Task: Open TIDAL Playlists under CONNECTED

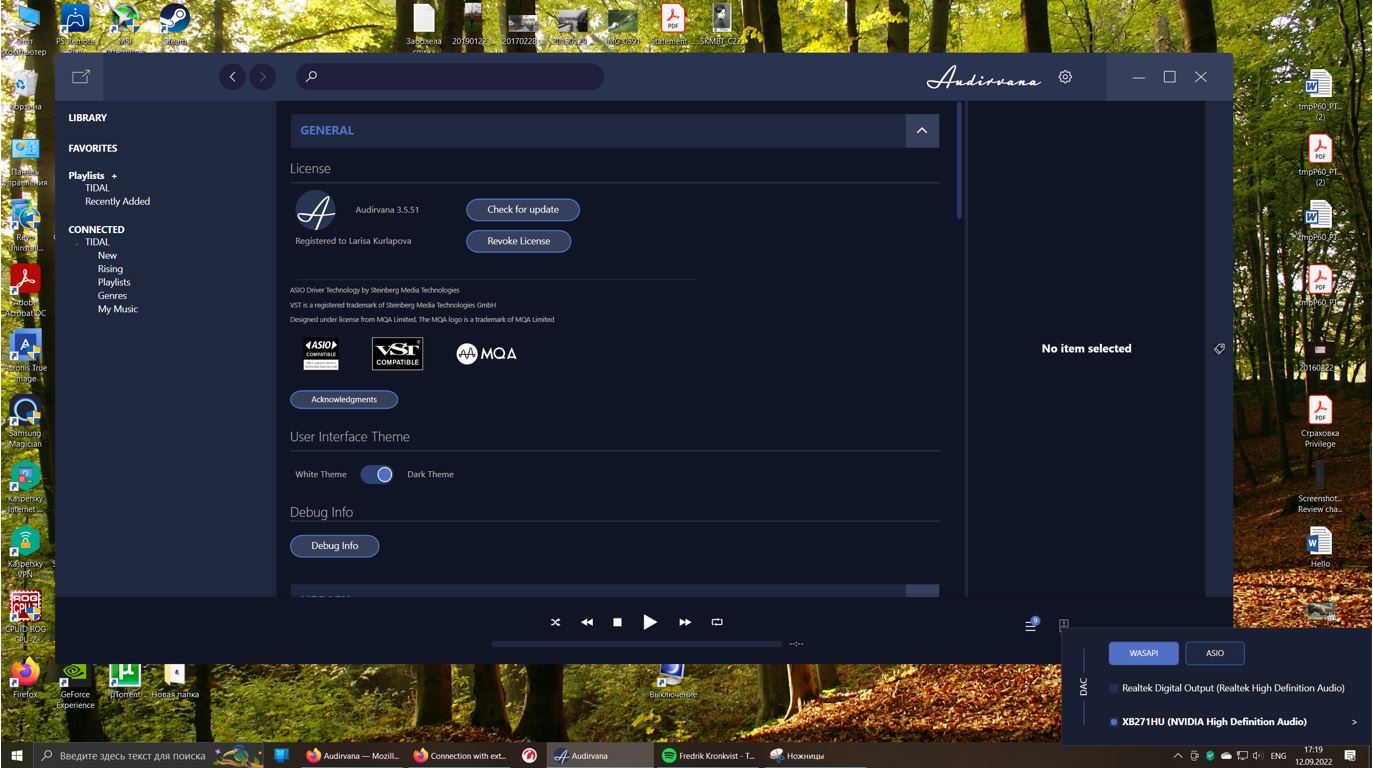Action: tap(114, 283)
